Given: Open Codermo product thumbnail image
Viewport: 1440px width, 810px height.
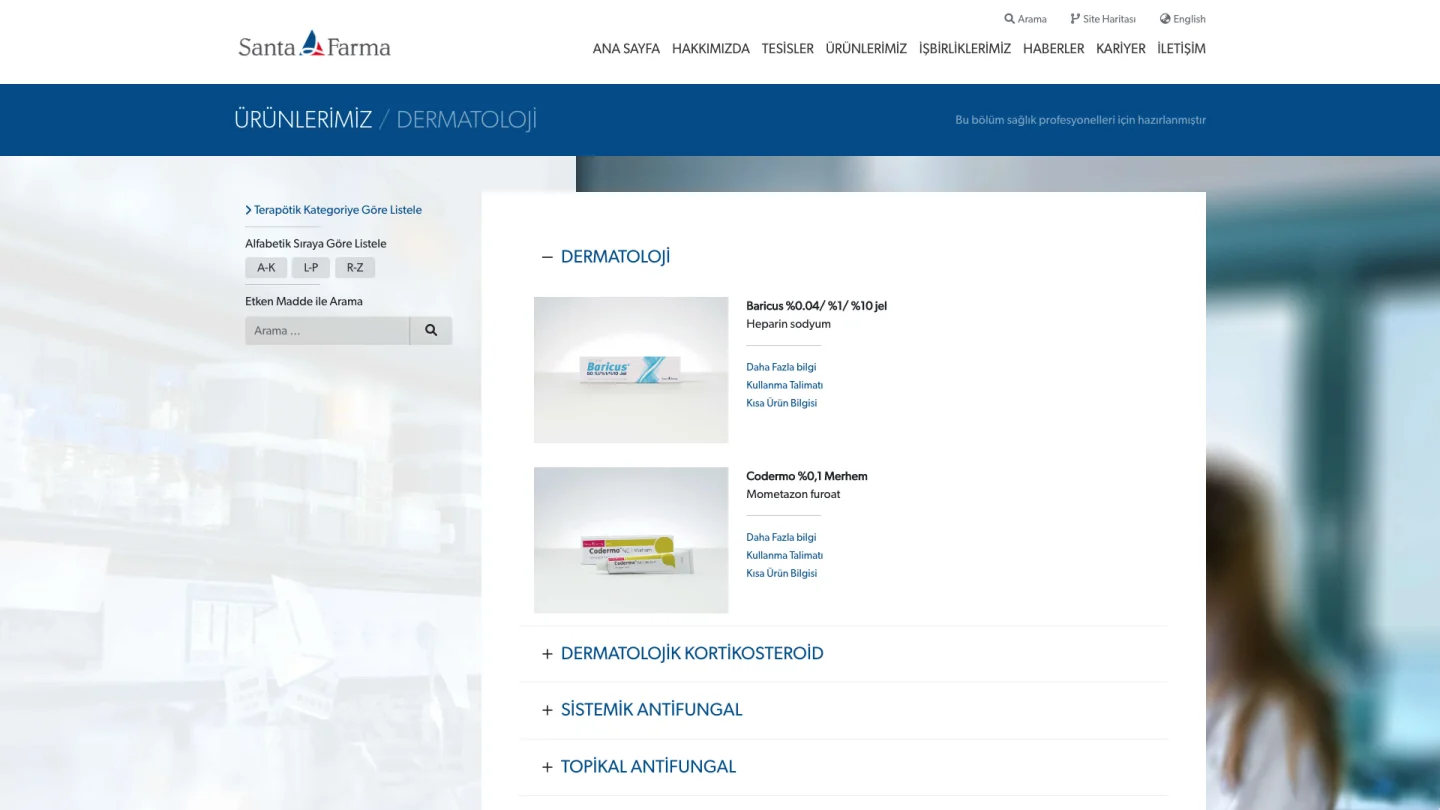Looking at the screenshot, I should click(x=631, y=540).
